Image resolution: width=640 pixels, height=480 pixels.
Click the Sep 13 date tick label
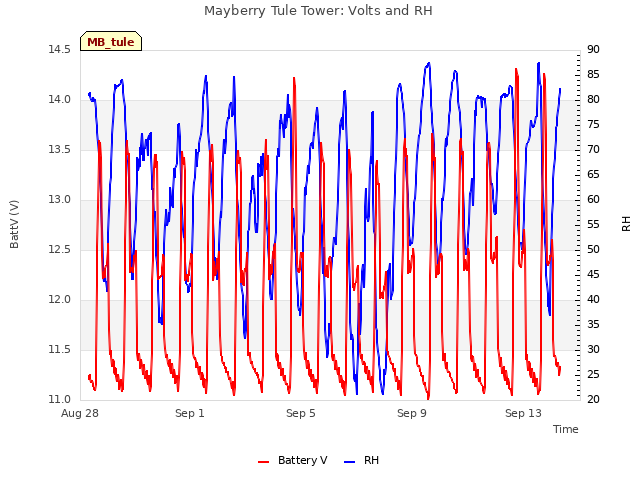523,413
